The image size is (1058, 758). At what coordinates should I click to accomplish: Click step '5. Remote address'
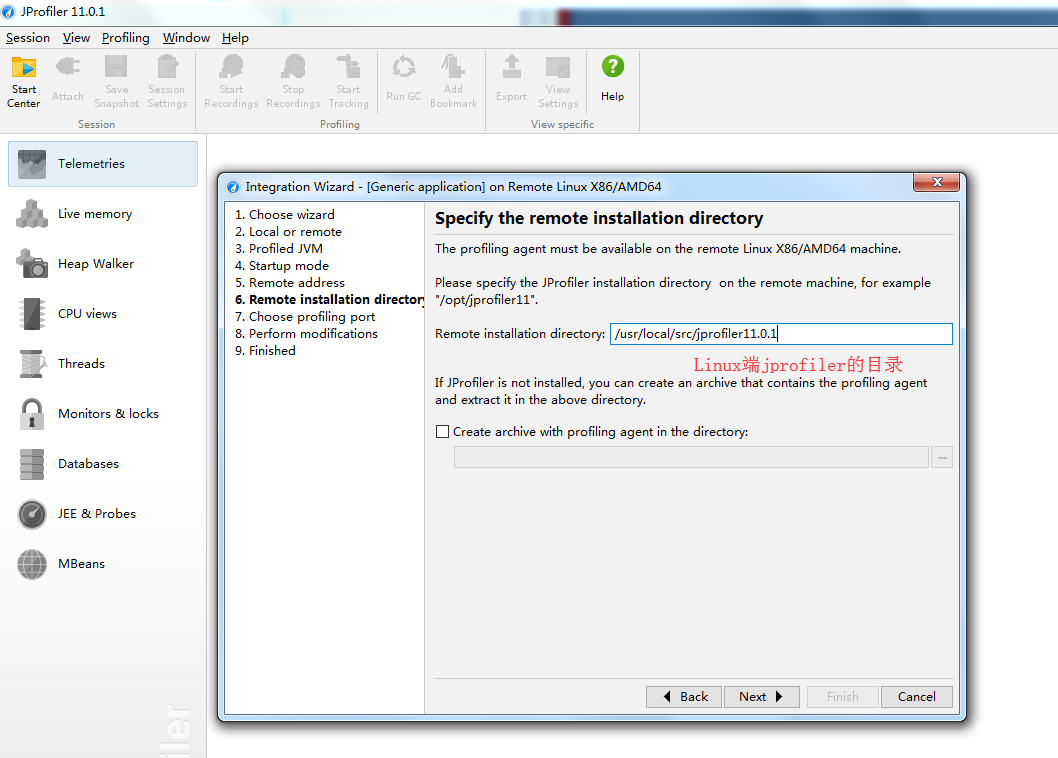point(289,283)
